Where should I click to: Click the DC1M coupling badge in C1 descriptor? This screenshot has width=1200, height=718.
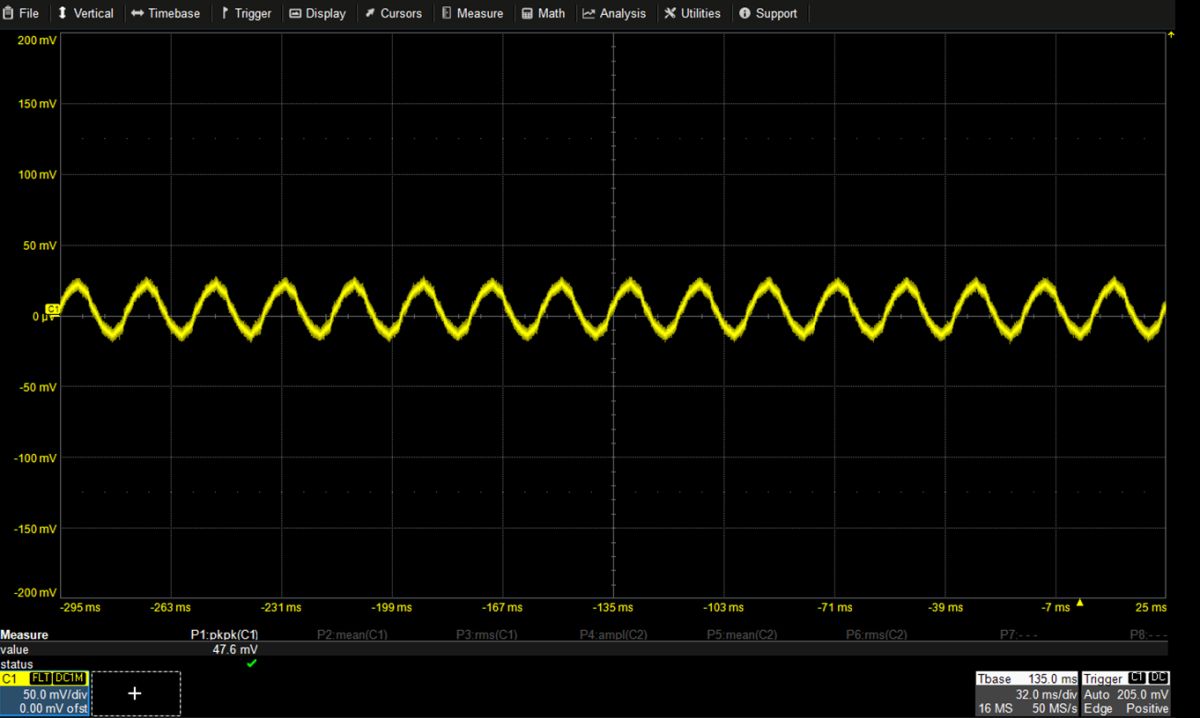point(69,678)
